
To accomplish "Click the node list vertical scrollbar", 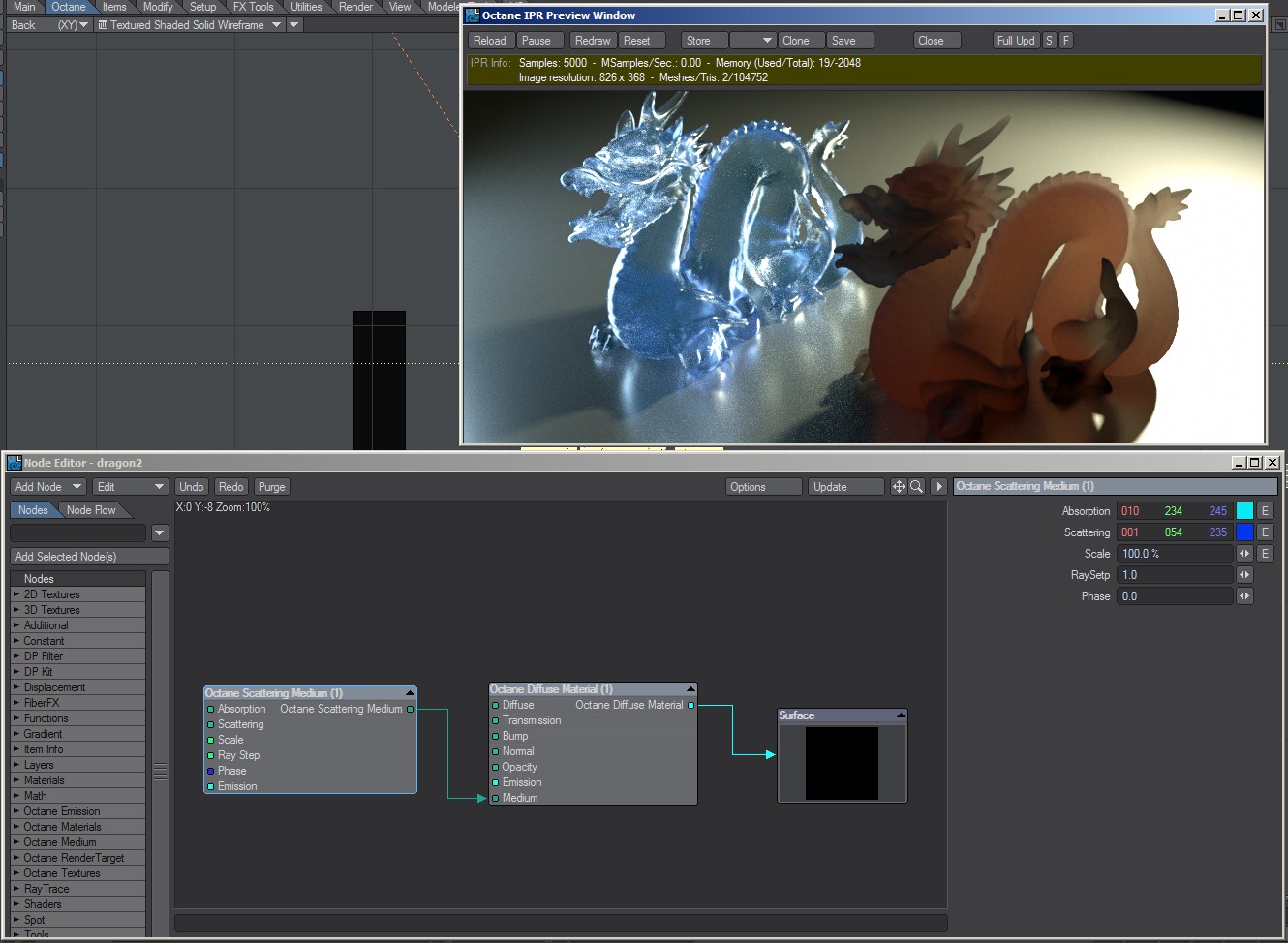I will click(161, 754).
